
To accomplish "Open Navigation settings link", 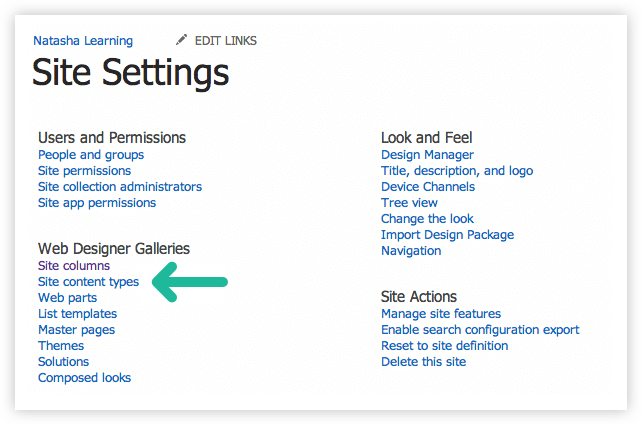I will tap(411, 251).
